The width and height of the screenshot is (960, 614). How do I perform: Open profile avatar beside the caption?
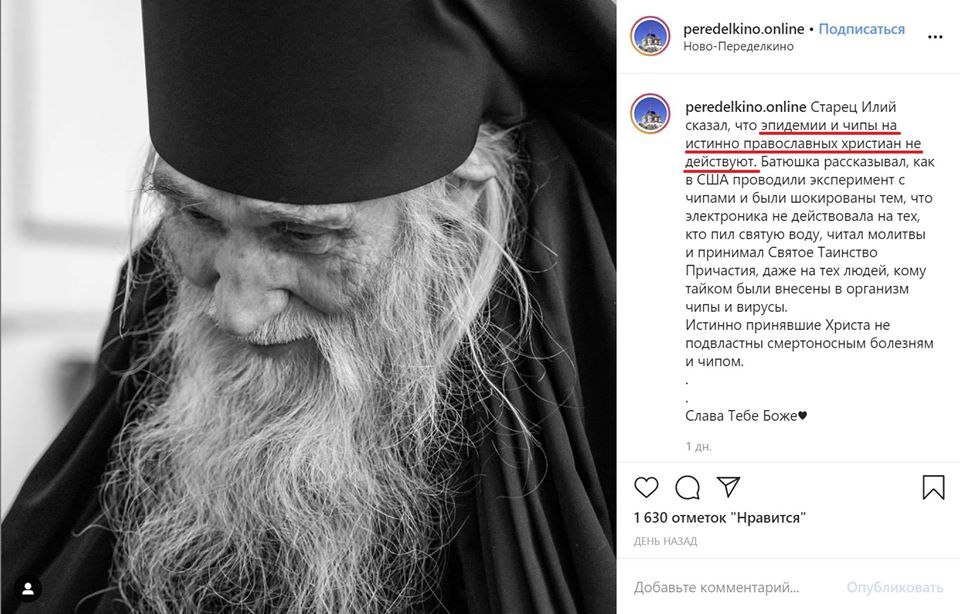point(650,114)
